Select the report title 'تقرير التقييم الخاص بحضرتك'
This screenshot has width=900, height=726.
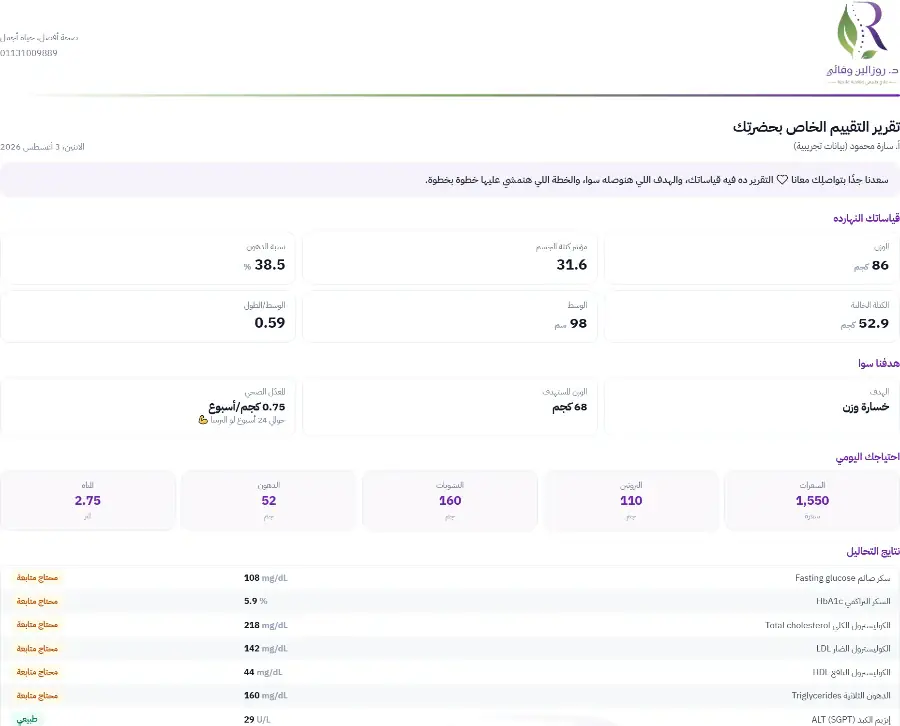point(816,127)
